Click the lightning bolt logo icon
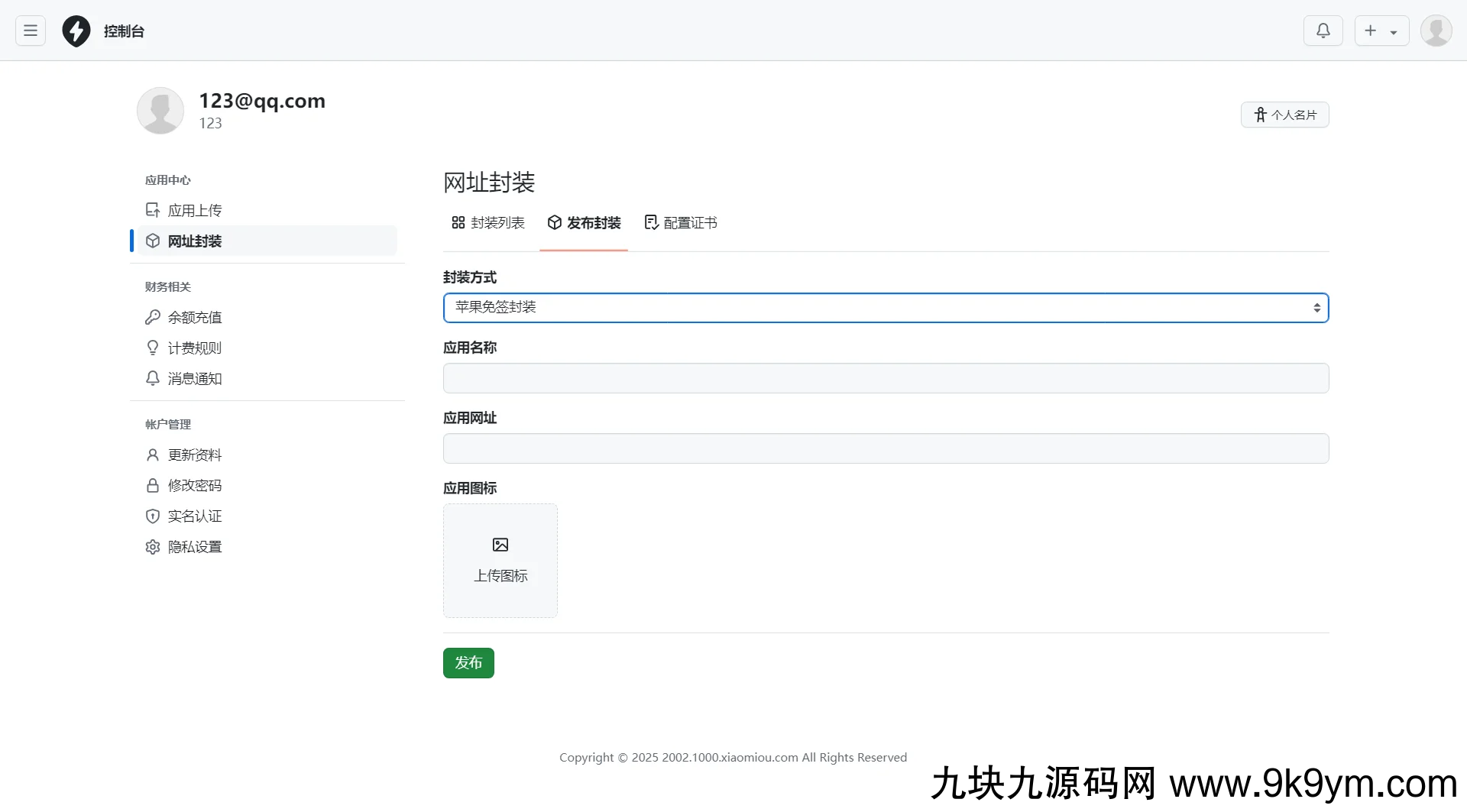Screen dimensions: 1467x812 point(76,31)
